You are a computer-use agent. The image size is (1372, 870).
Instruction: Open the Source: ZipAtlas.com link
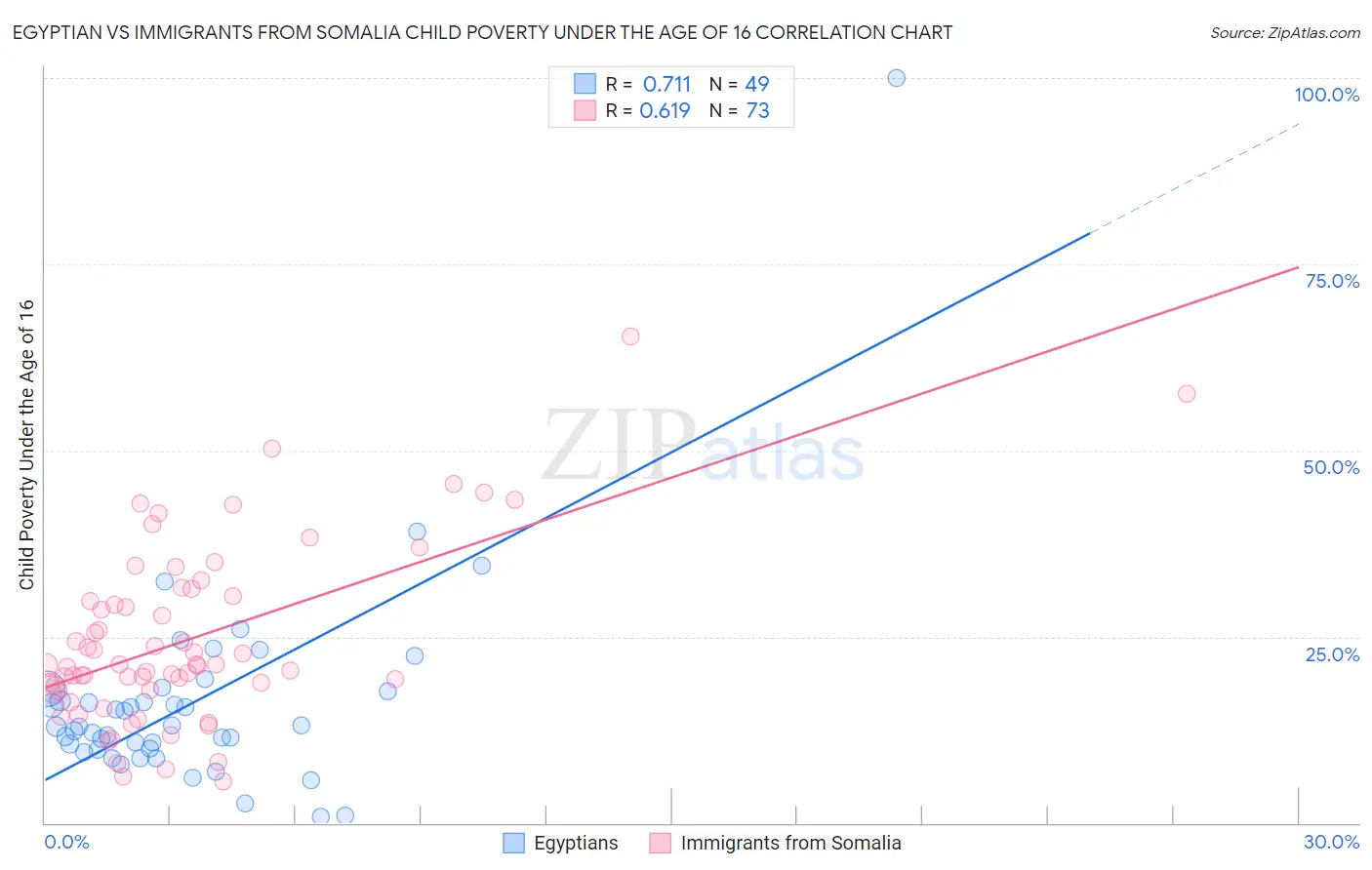(1284, 32)
